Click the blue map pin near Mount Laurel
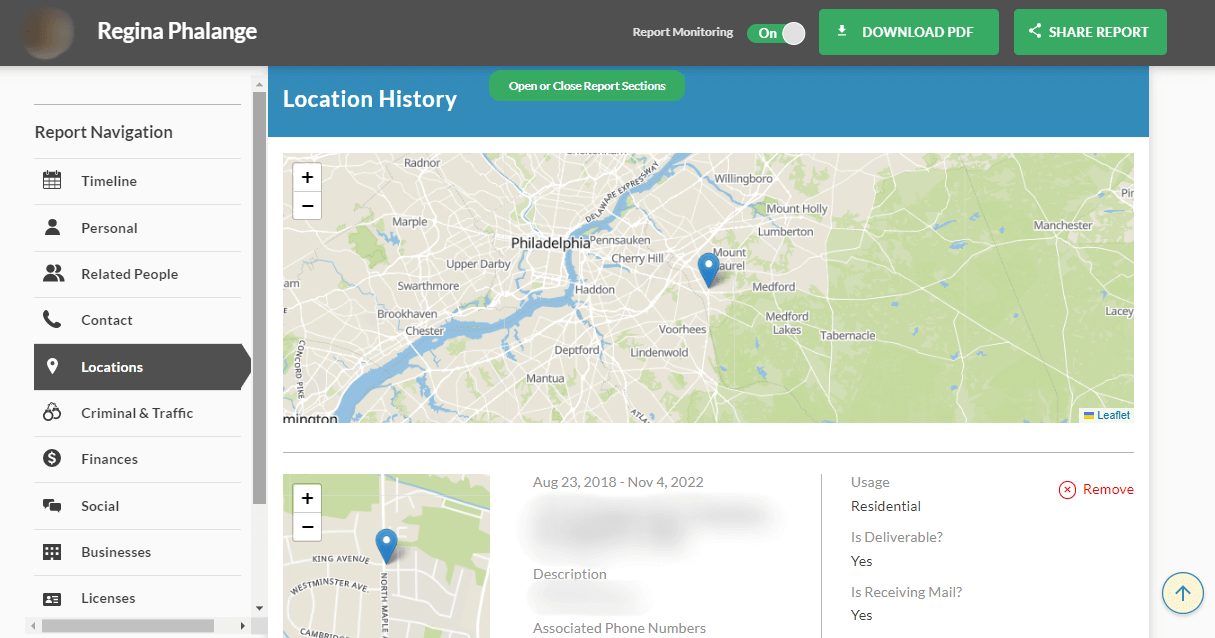This screenshot has width=1215, height=638. click(708, 269)
